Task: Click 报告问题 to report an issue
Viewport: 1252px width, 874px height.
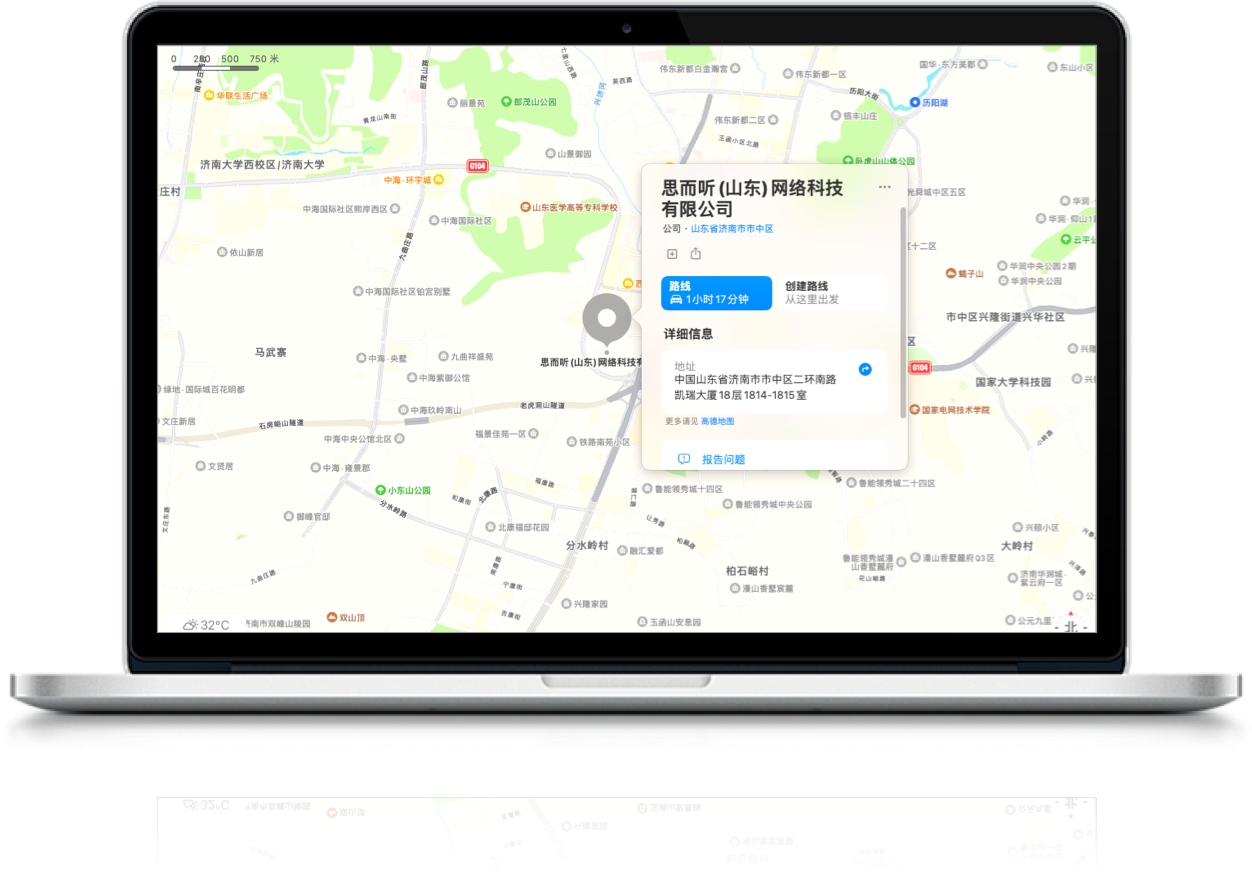Action: click(722, 459)
